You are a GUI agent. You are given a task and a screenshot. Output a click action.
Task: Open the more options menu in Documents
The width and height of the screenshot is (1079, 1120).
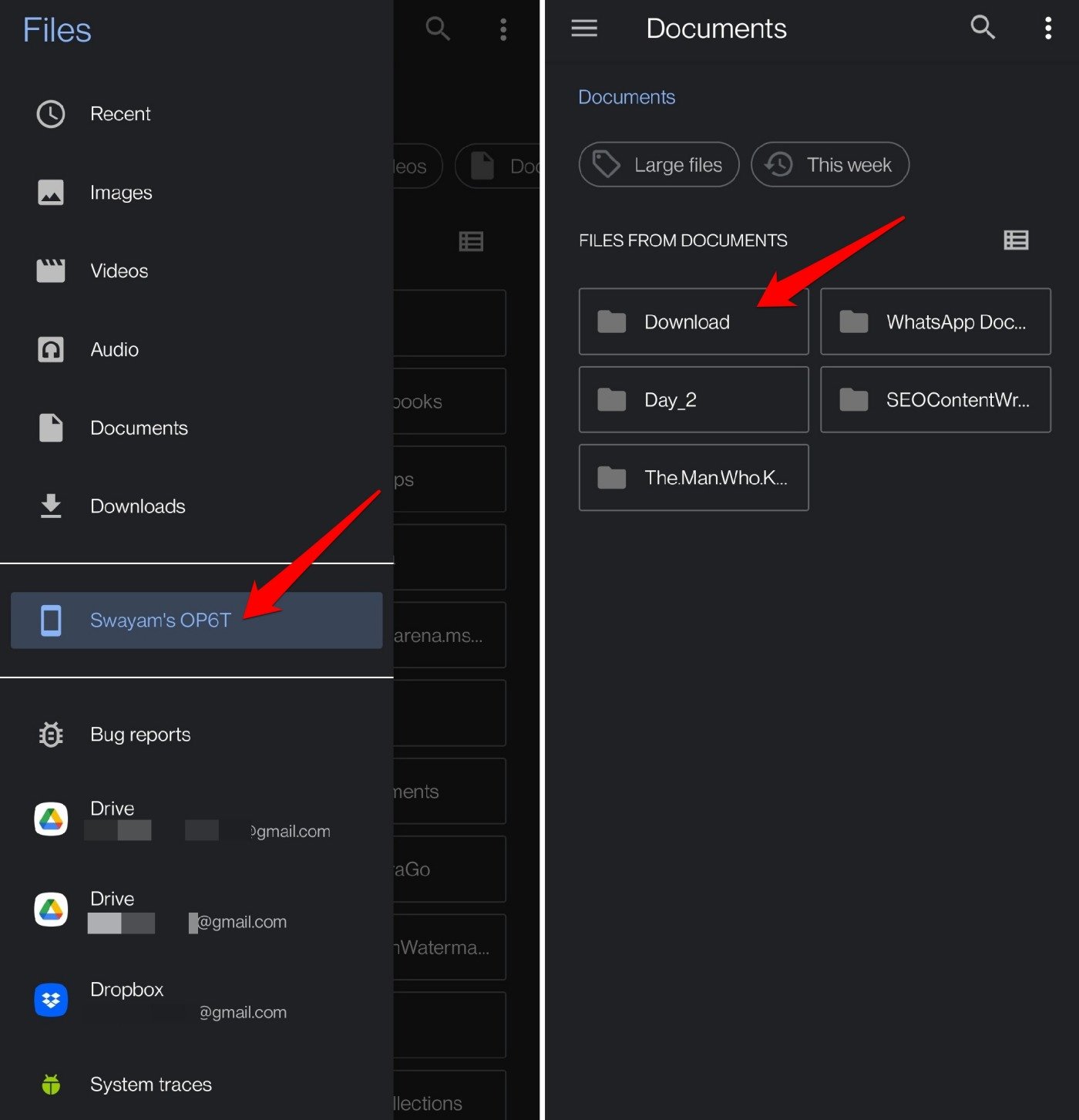[x=1047, y=29]
